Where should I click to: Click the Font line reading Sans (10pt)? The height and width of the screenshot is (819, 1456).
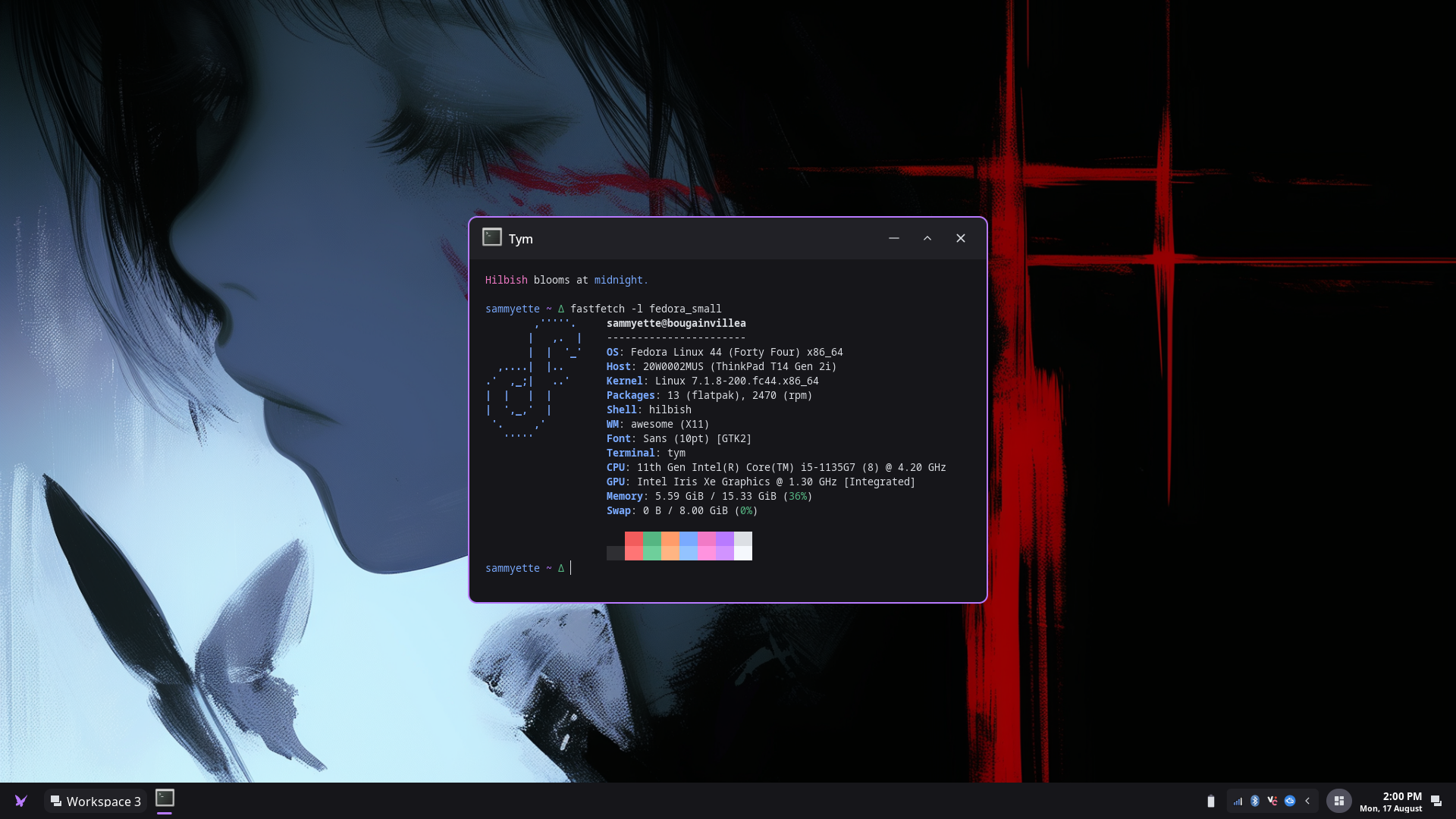coord(679,438)
